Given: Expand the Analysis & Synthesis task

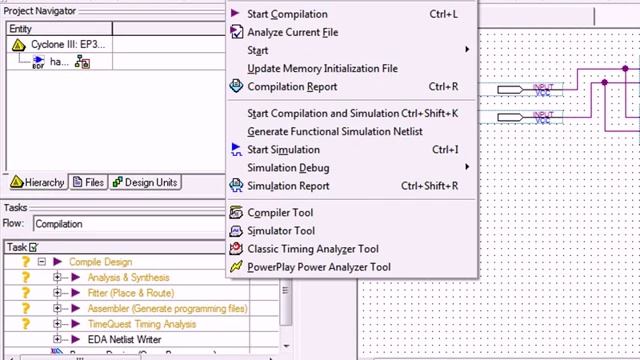Looking at the screenshot, I should point(57,278).
